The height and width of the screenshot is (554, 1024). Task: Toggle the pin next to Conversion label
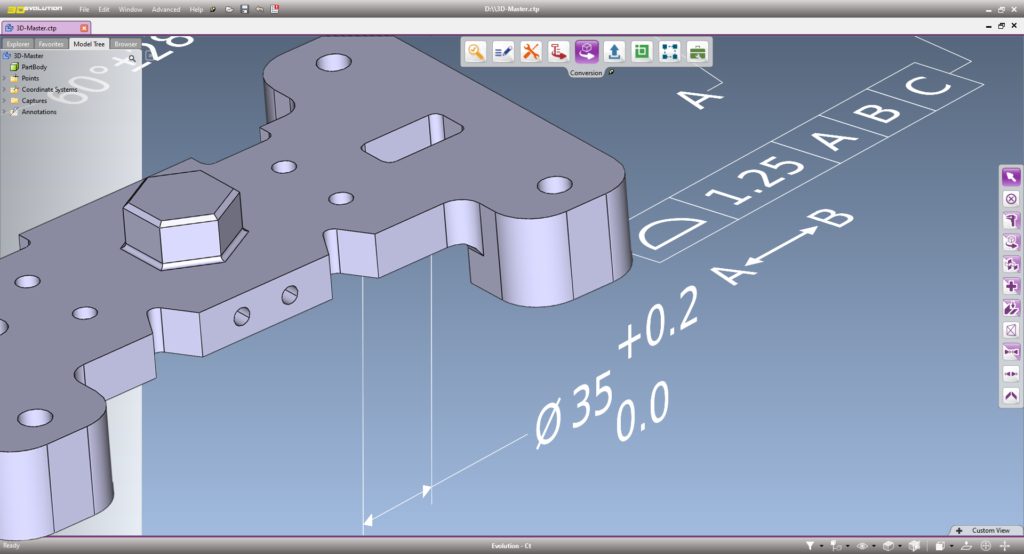611,72
